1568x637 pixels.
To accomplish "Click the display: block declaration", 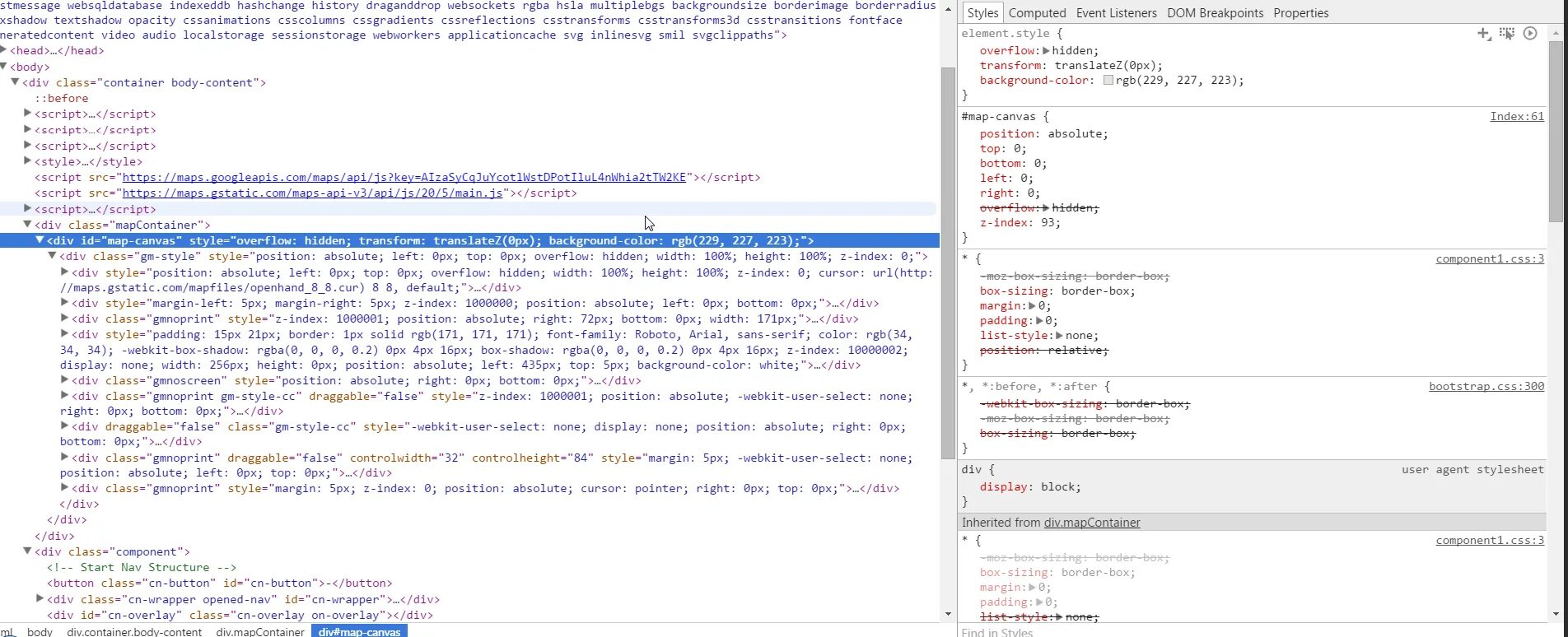I will click(x=1030, y=487).
